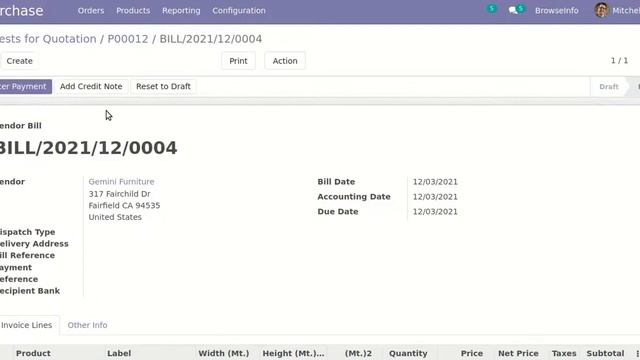Go to the Purchase app home title
Image resolution: width=640 pixels, height=360 pixels.
click(21, 11)
